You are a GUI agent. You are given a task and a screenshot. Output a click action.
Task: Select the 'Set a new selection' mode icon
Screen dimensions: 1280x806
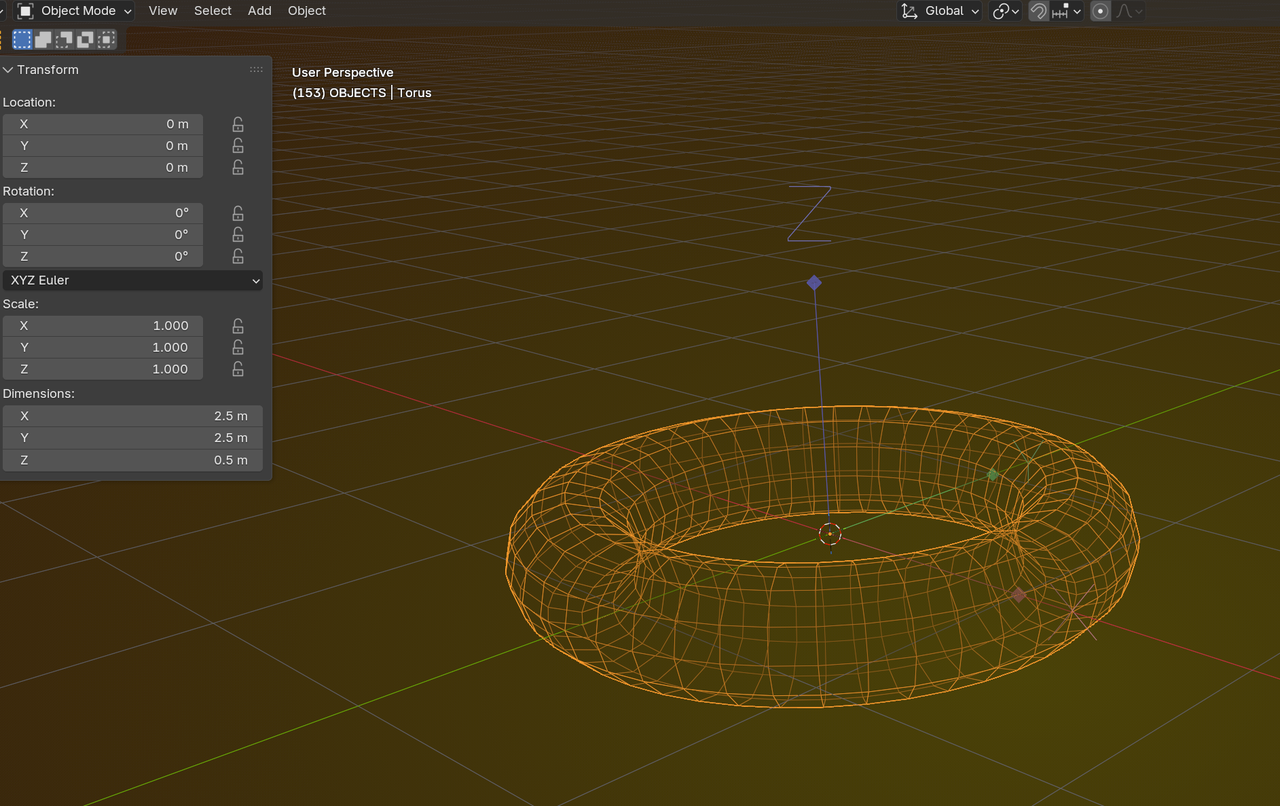click(x=22, y=39)
